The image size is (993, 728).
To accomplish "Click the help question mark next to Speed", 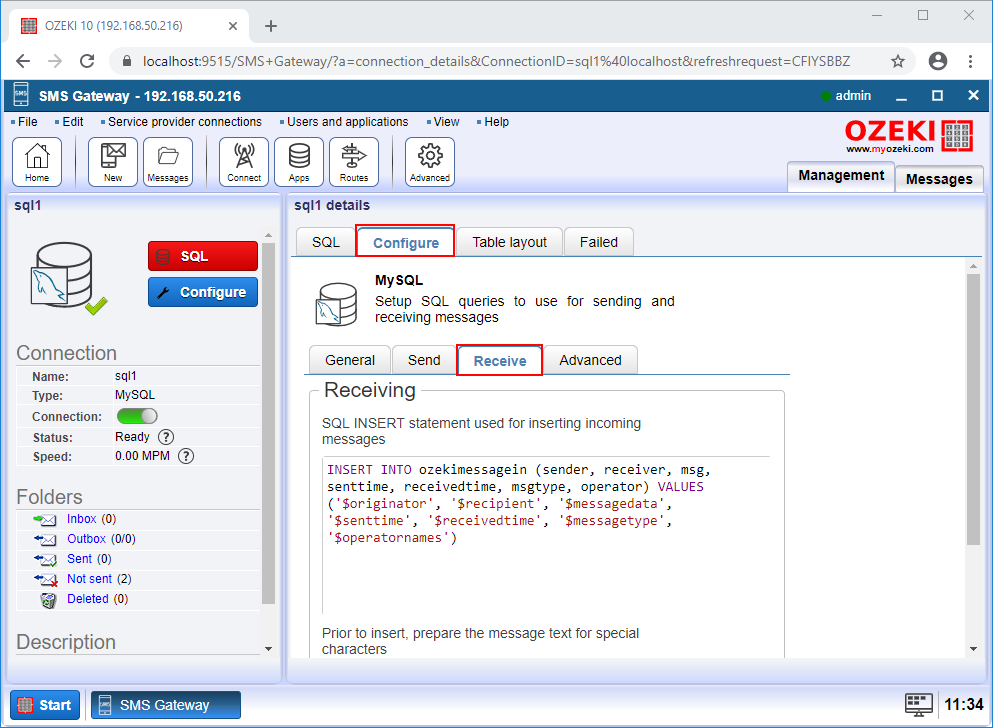I will (x=185, y=458).
